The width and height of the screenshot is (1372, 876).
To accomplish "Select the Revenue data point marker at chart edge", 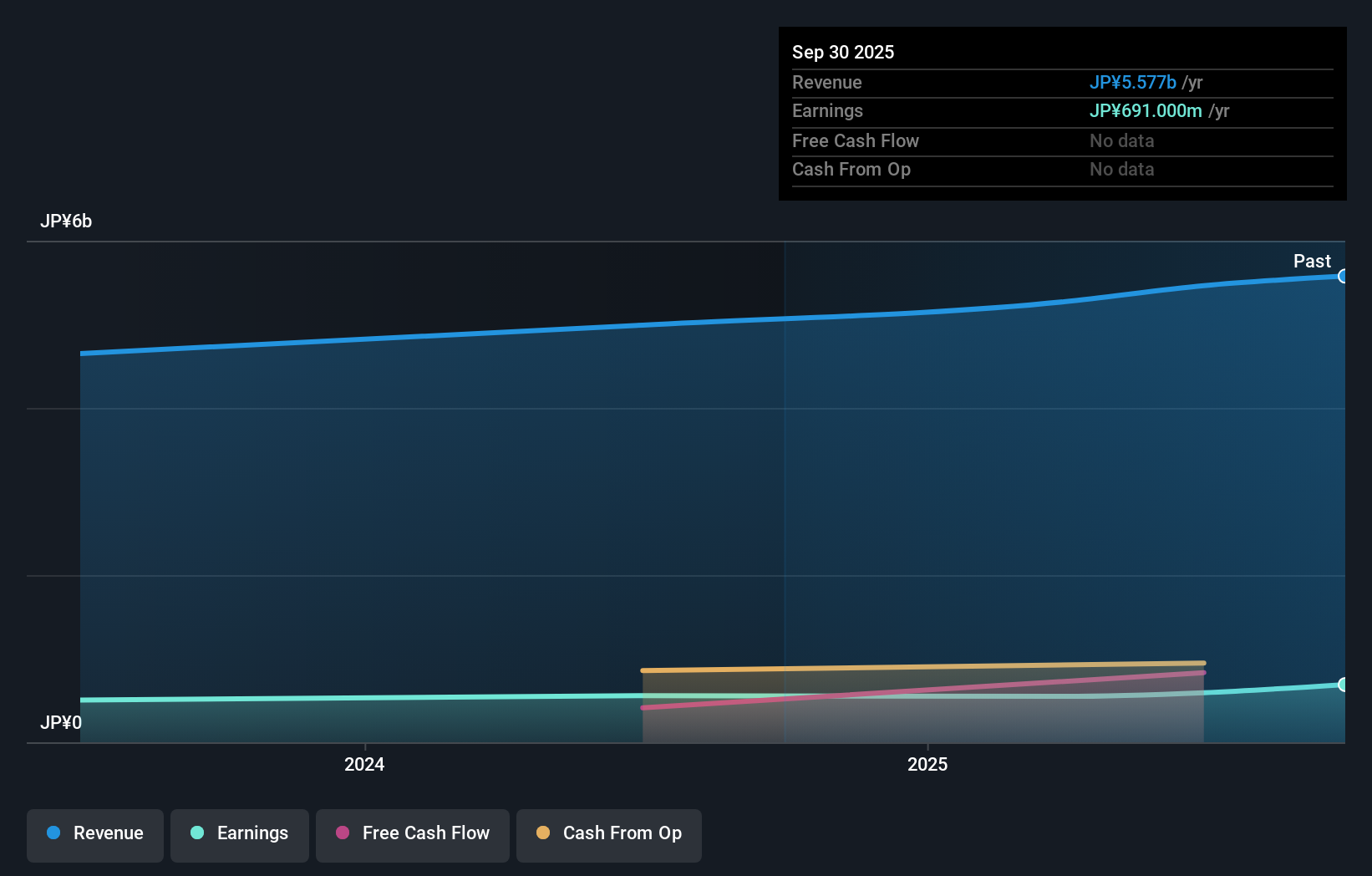I will click(1343, 275).
